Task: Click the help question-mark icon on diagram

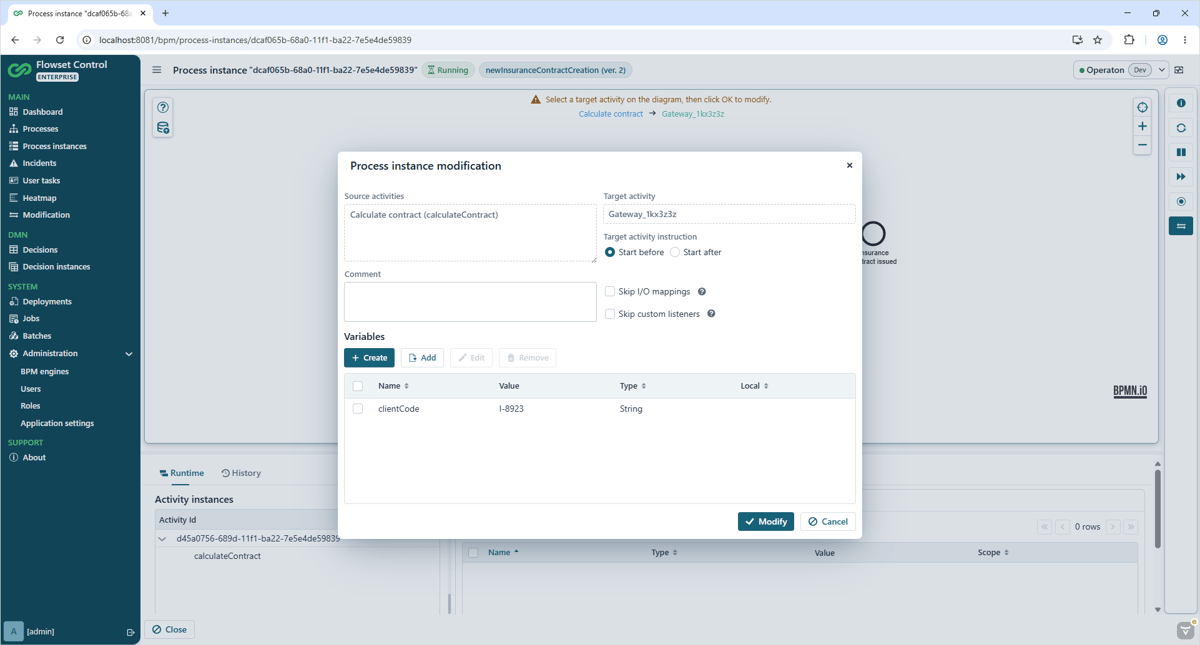Action: pyautogui.click(x=163, y=107)
